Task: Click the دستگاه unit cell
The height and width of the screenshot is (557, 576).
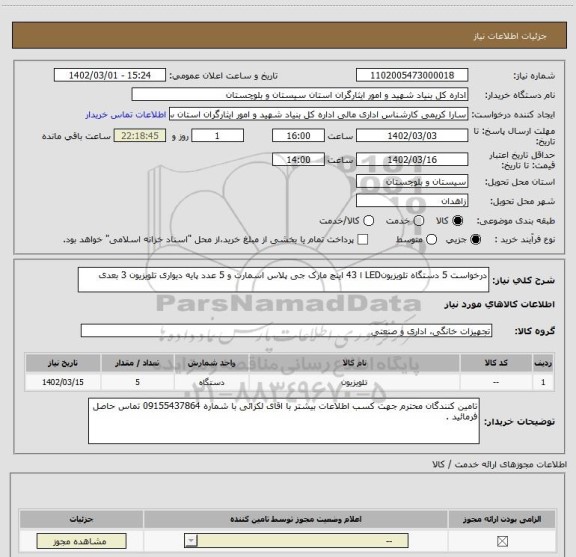Action: coord(212,382)
